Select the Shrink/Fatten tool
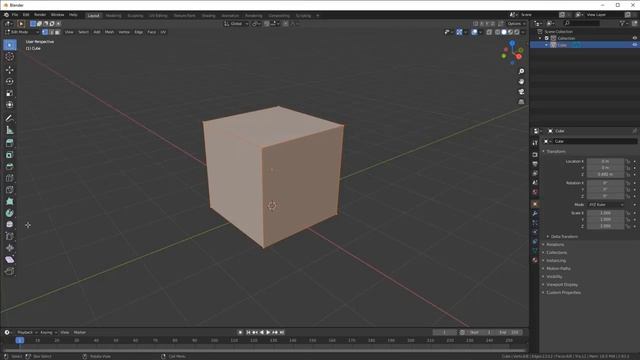Image resolution: width=640 pixels, height=360 pixels. coord(10,248)
